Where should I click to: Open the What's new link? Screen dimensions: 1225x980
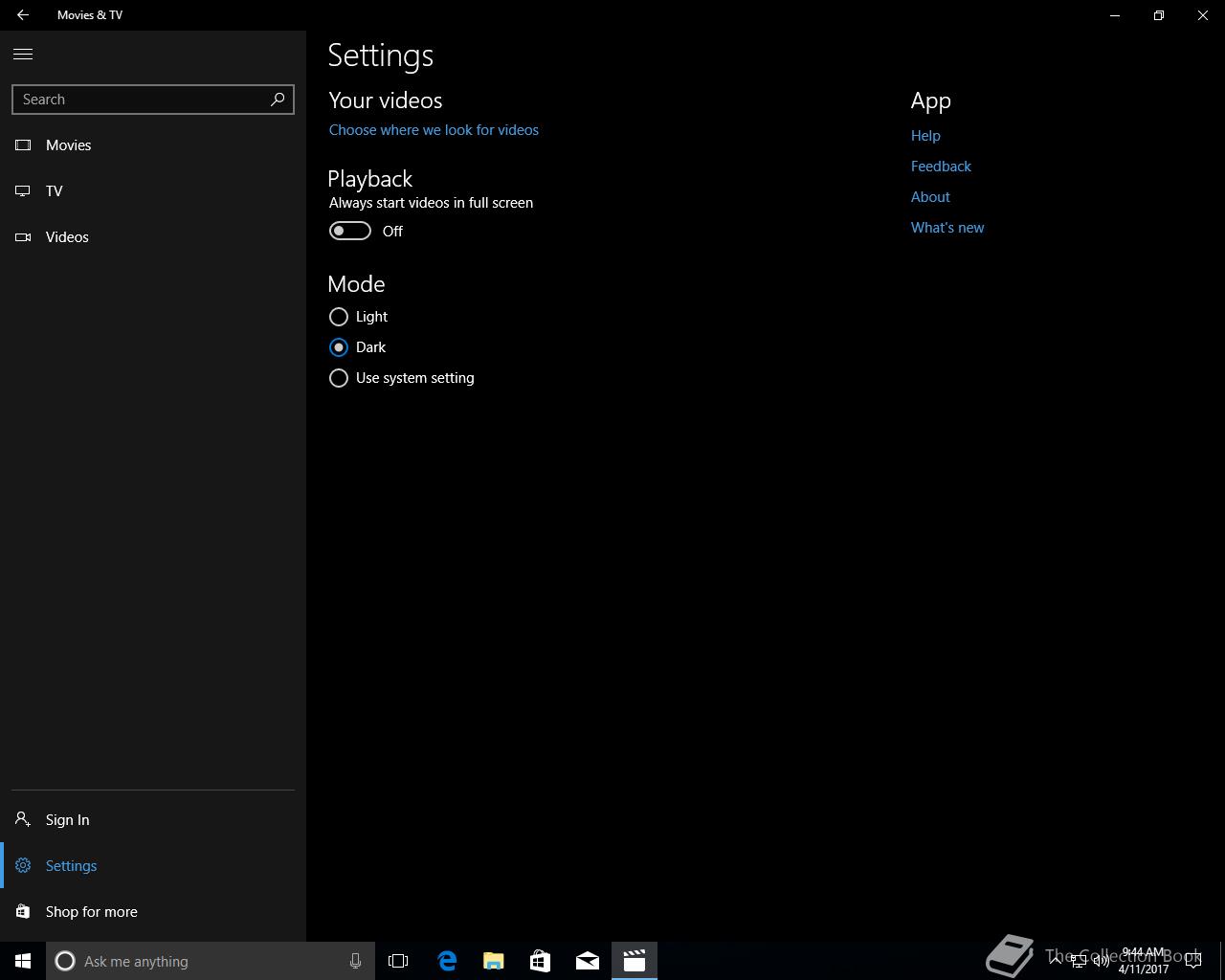947,228
